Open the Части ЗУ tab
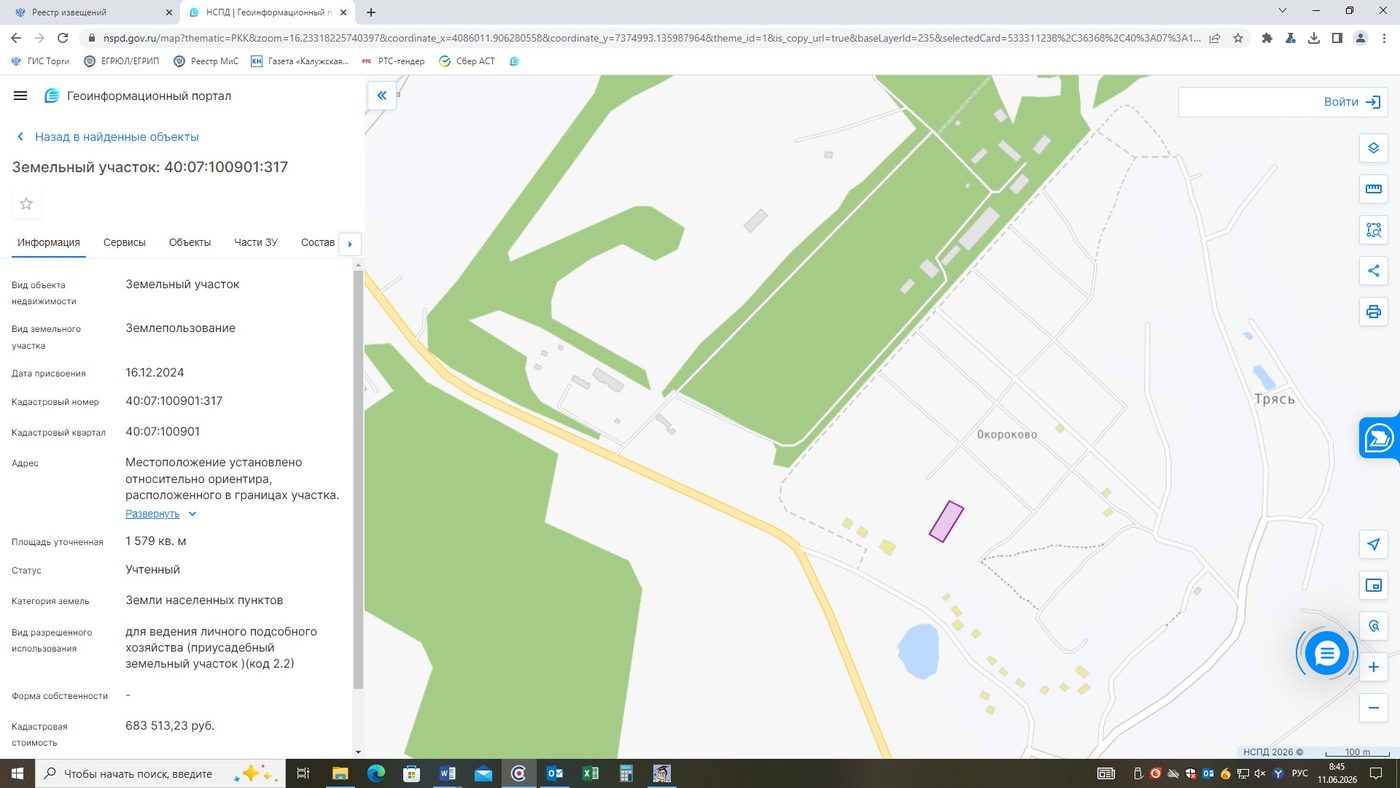This screenshot has height=788, width=1400. 256,243
